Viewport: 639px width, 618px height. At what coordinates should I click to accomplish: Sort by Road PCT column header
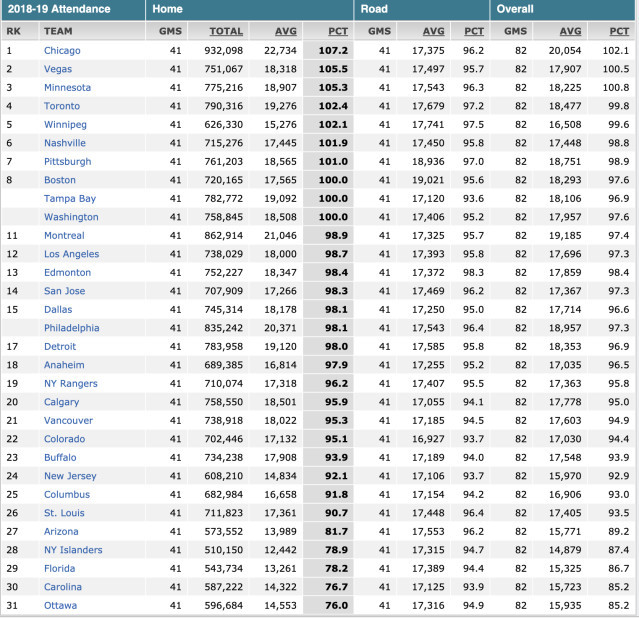[474, 31]
